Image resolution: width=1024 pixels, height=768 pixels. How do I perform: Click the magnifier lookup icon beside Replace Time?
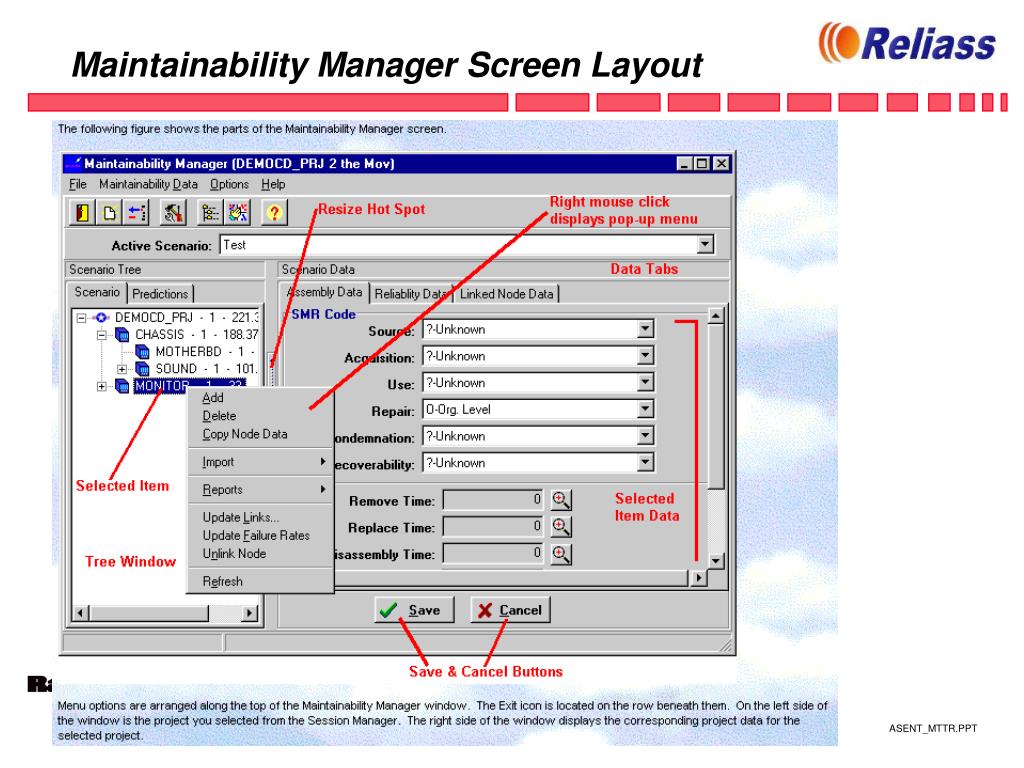[560, 526]
